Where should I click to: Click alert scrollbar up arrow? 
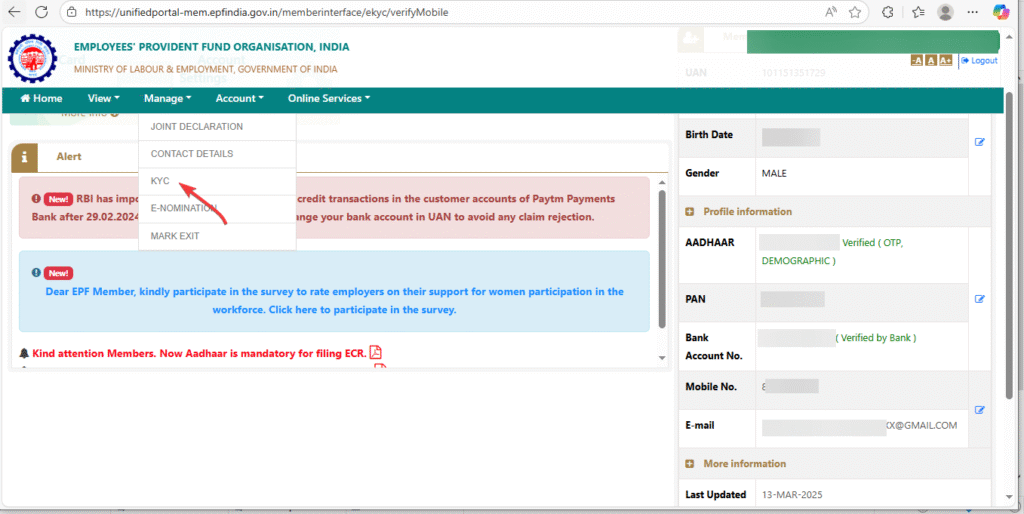[662, 183]
